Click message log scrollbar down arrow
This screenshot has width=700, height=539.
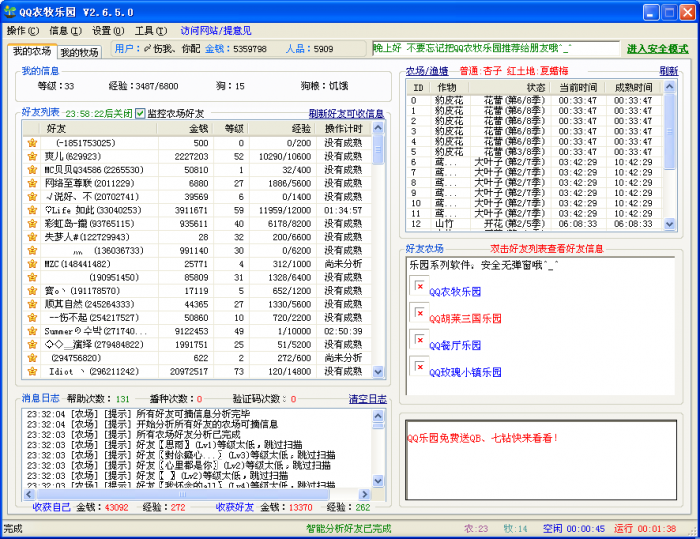point(378,481)
